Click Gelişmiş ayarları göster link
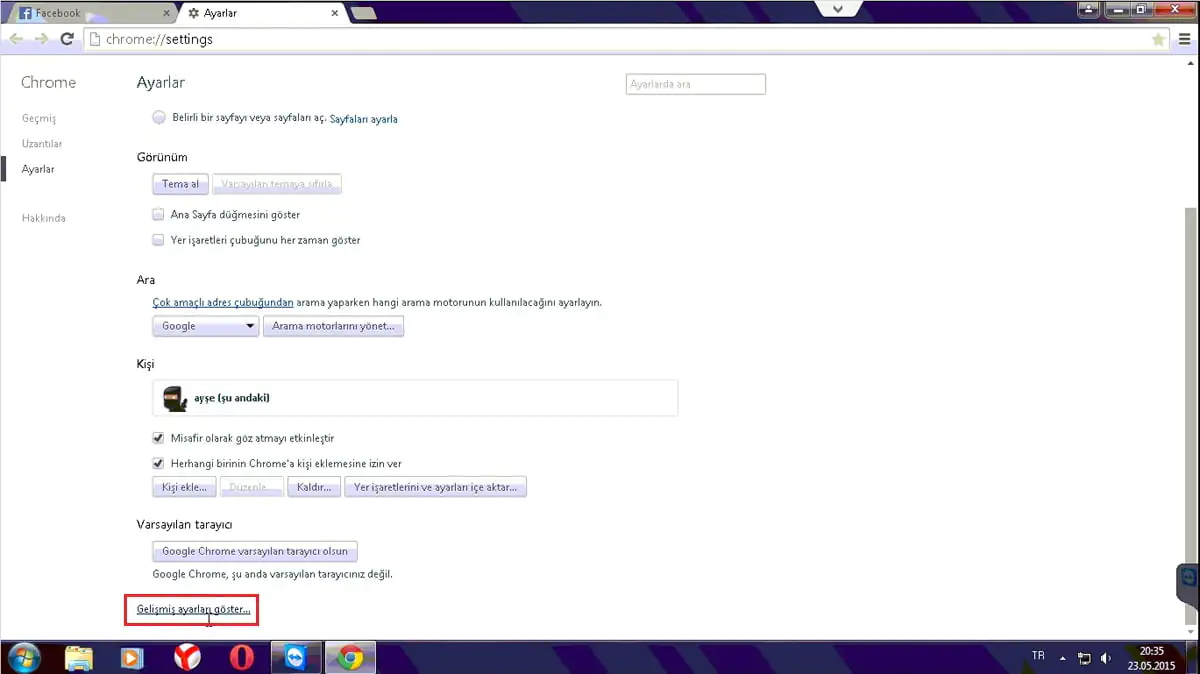The image size is (1200, 674). pos(191,609)
